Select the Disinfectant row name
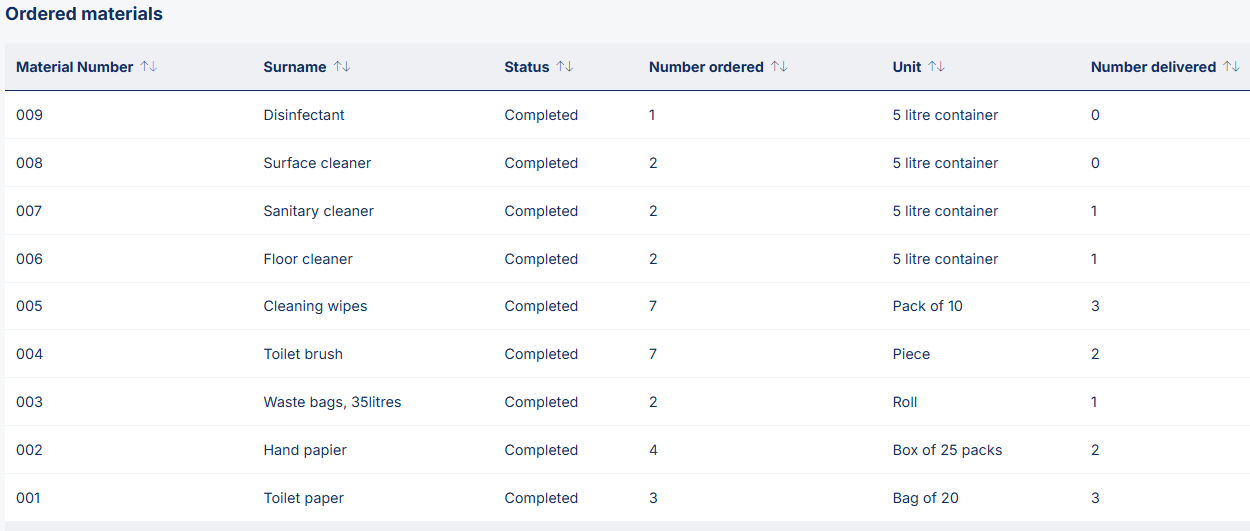Image resolution: width=1250 pixels, height=531 pixels. (x=304, y=115)
